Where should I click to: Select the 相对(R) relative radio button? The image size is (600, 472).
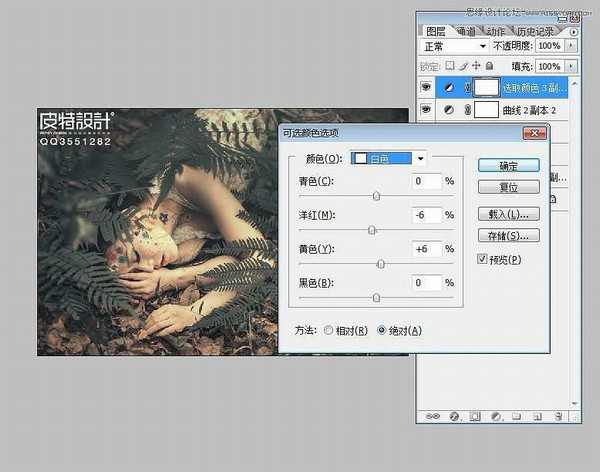coord(329,330)
